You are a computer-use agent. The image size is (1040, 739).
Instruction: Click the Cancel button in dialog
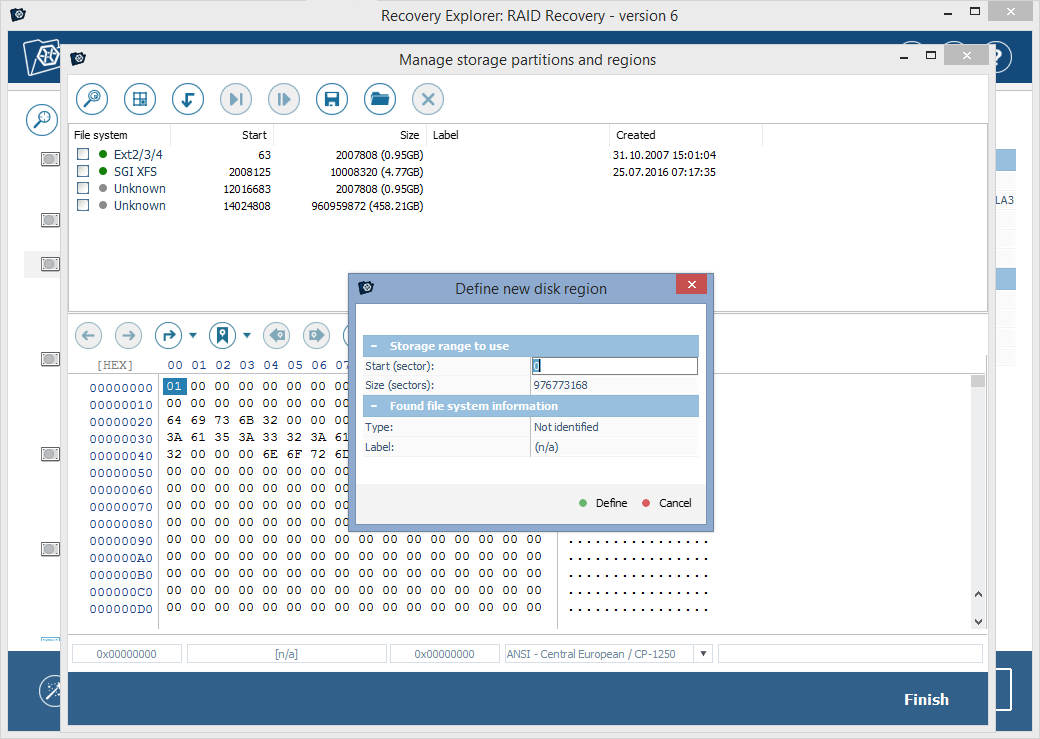point(667,504)
